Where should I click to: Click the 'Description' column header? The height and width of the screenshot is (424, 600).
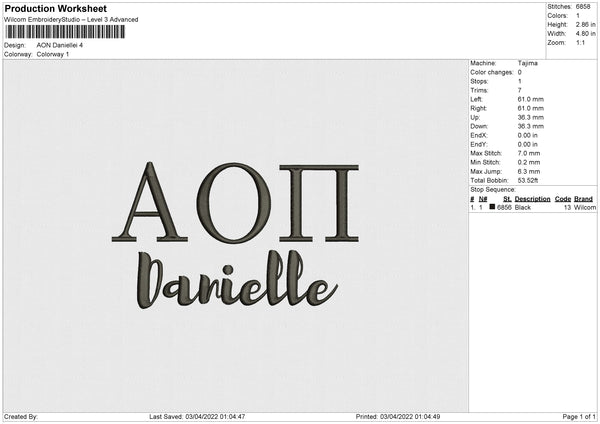[x=532, y=199]
